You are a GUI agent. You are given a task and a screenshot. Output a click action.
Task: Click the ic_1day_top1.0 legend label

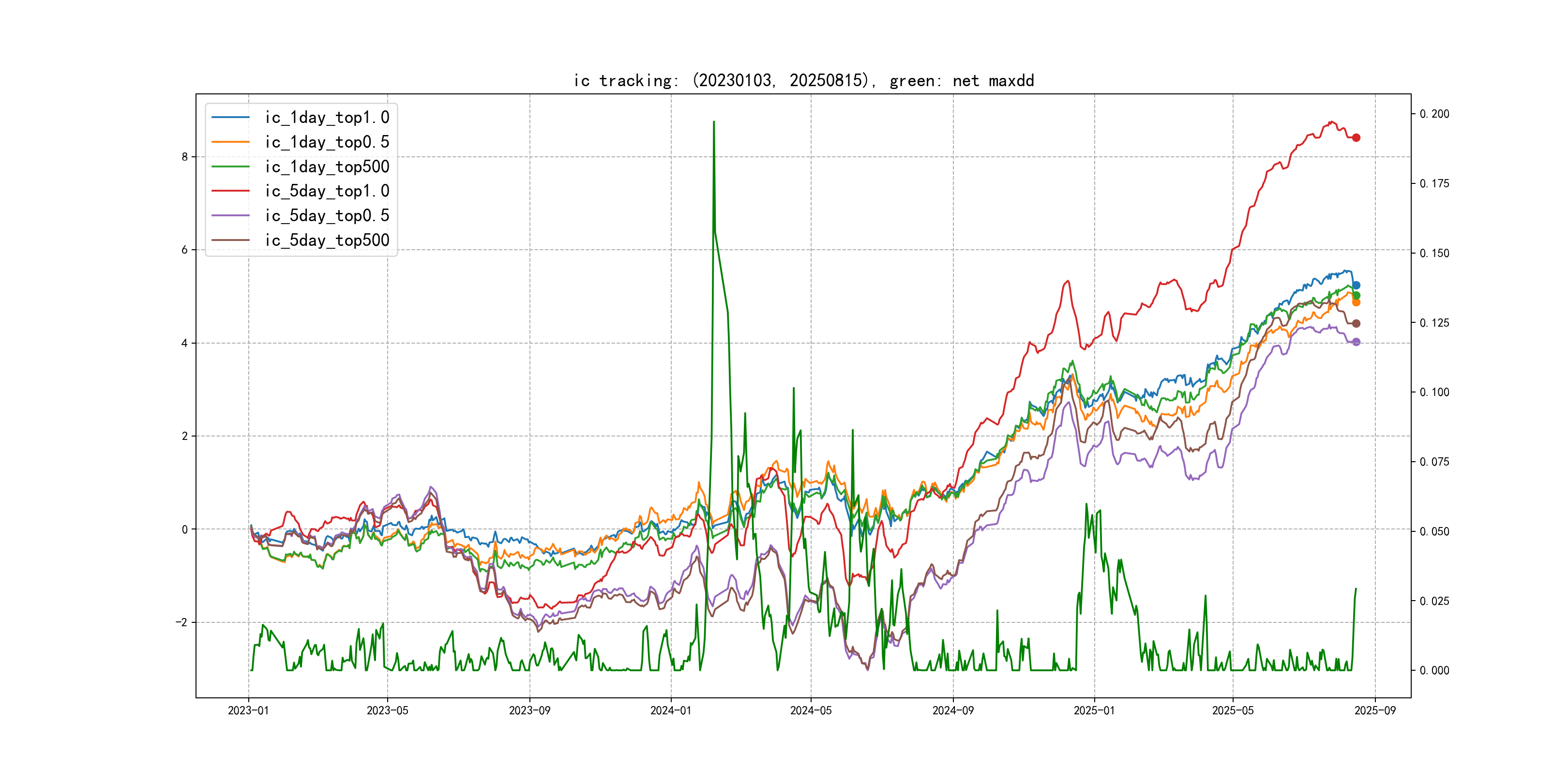tap(327, 118)
